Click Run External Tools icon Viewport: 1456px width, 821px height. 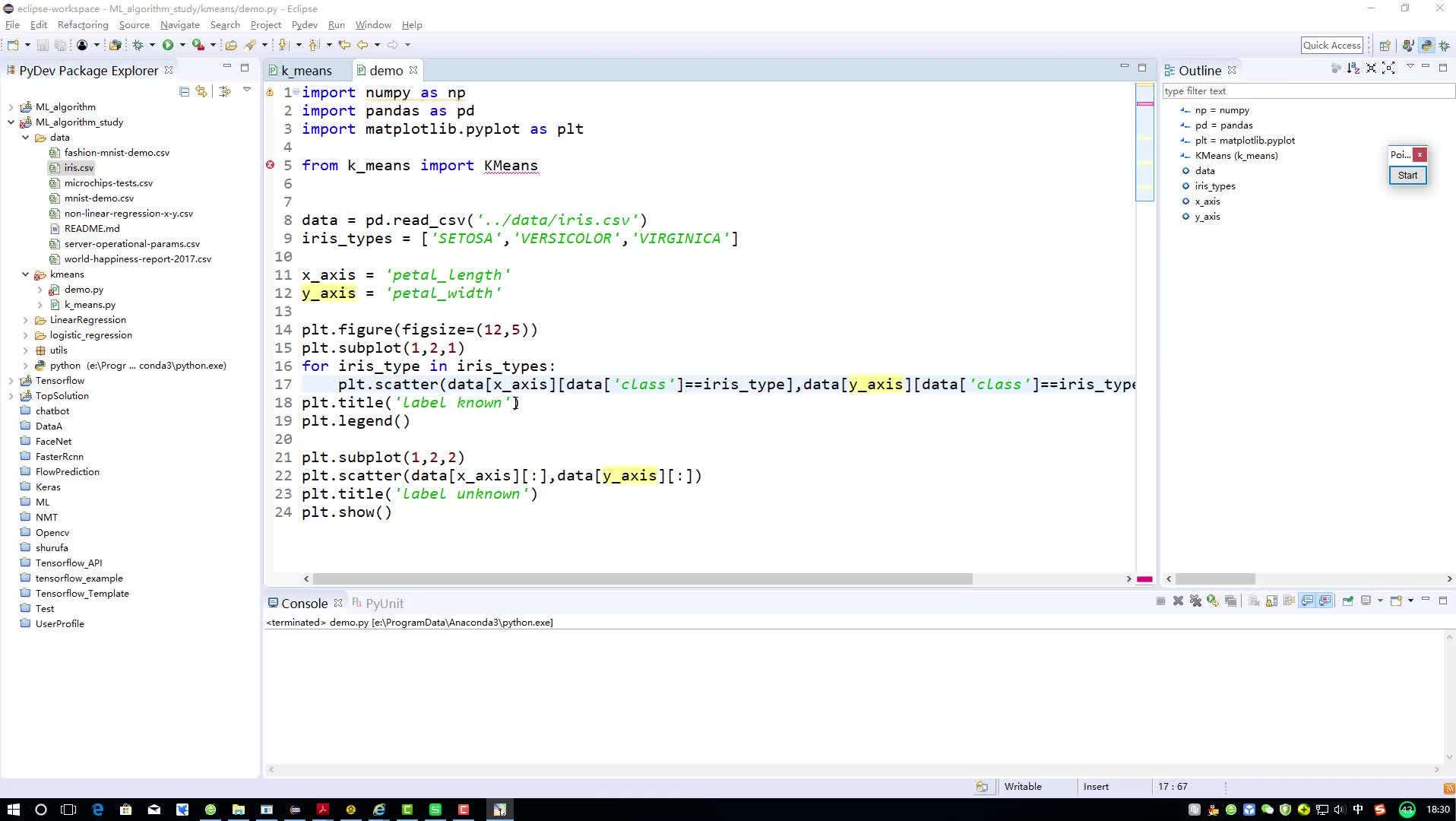tap(198, 45)
